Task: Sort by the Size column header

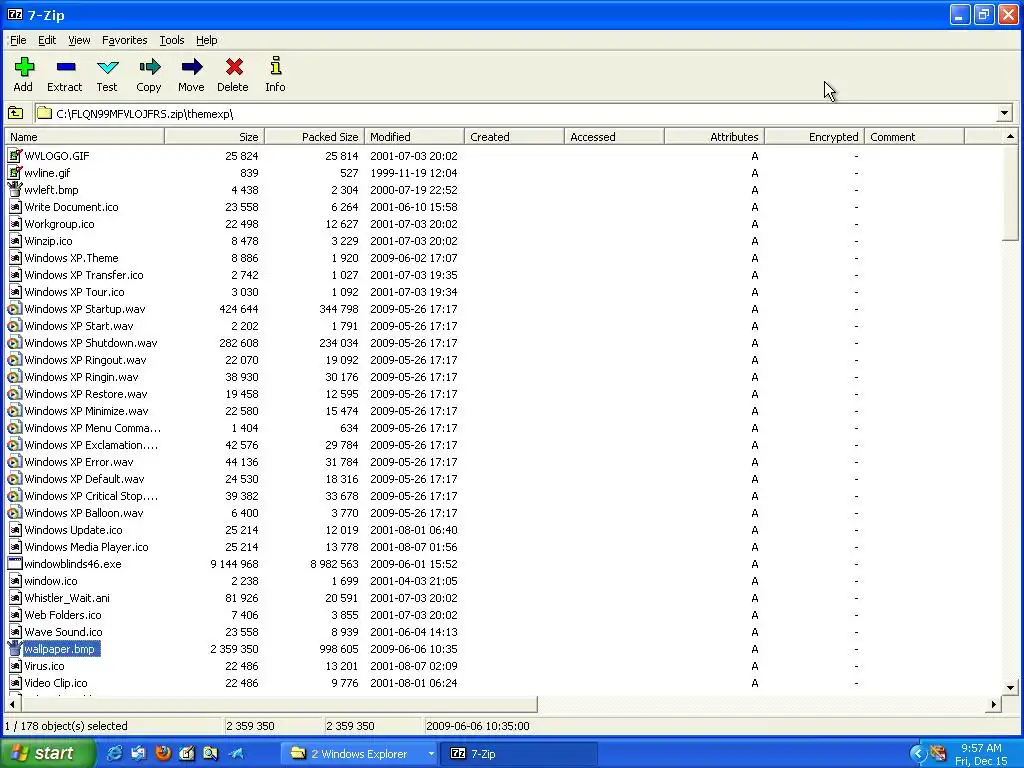Action: click(x=214, y=136)
